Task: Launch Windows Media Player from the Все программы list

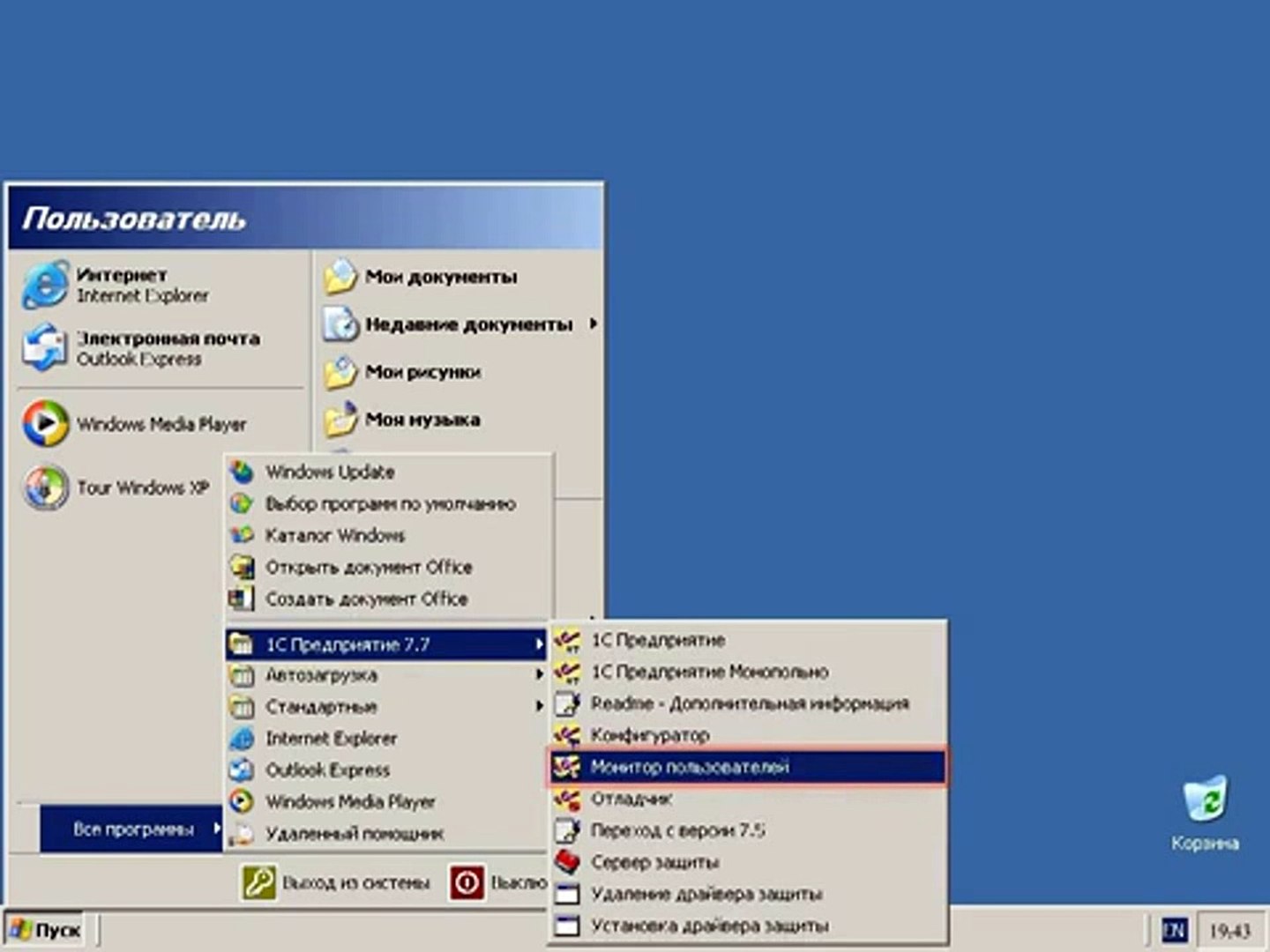Action: click(x=388, y=802)
